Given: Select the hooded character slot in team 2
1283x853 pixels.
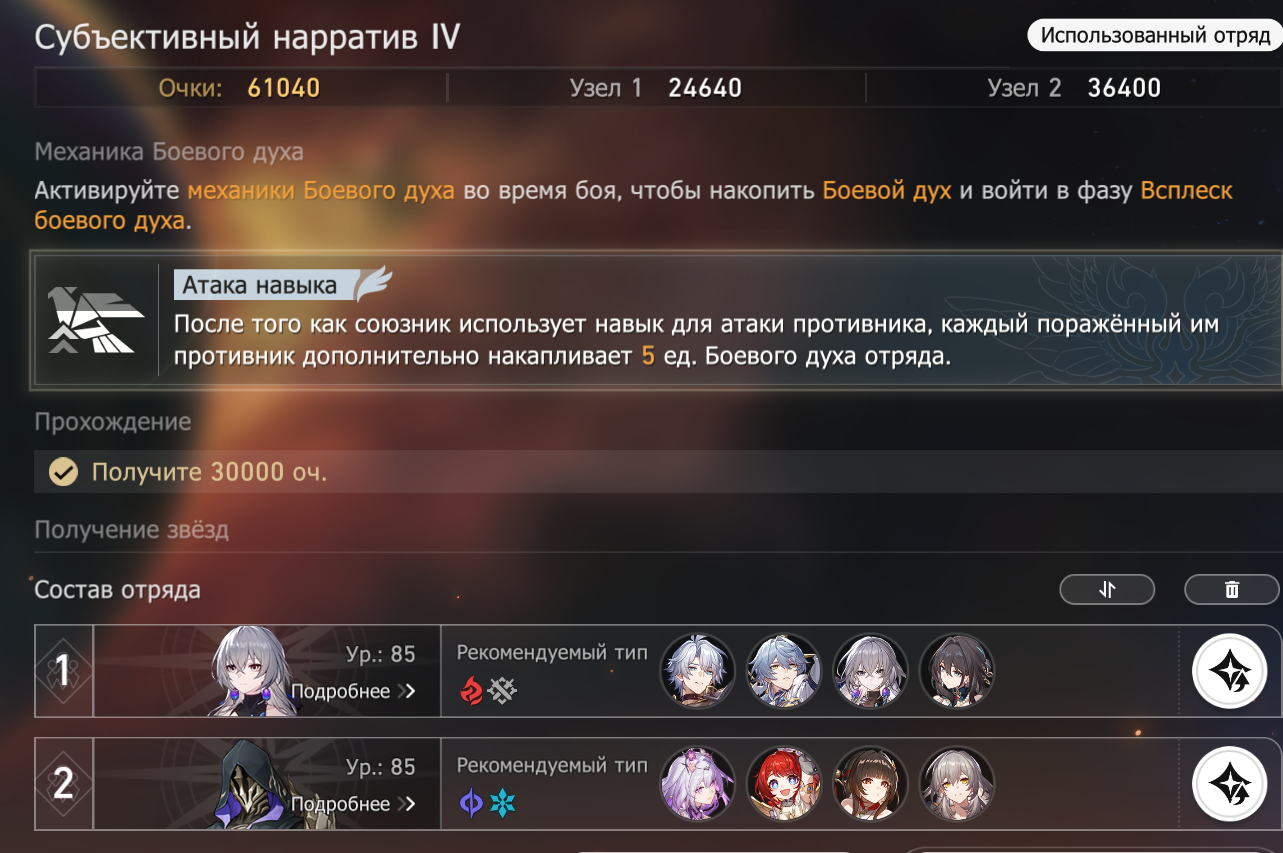Looking at the screenshot, I should [267, 784].
